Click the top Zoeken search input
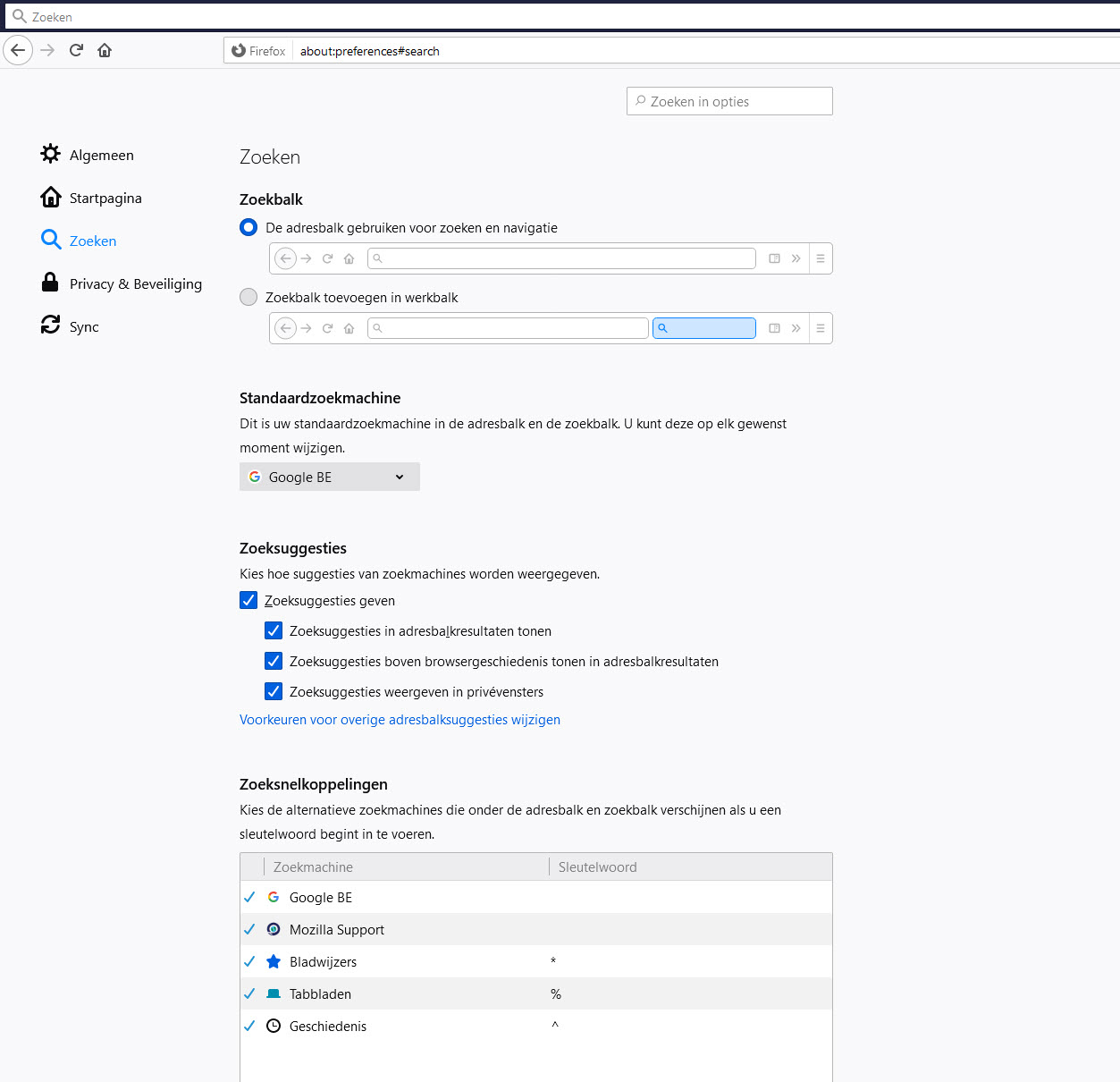 [561, 16]
